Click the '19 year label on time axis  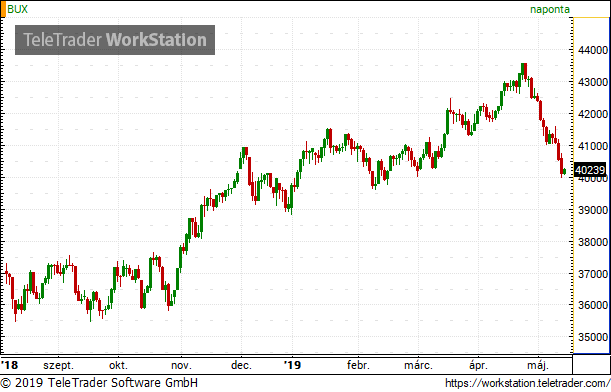pos(292,365)
